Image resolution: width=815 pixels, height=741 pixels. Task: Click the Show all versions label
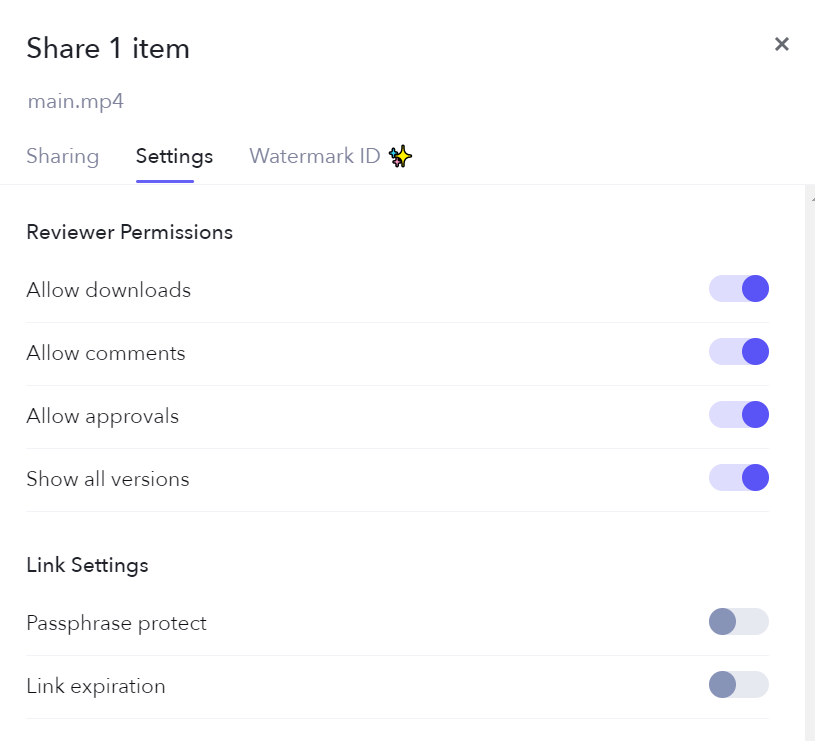tap(107, 479)
